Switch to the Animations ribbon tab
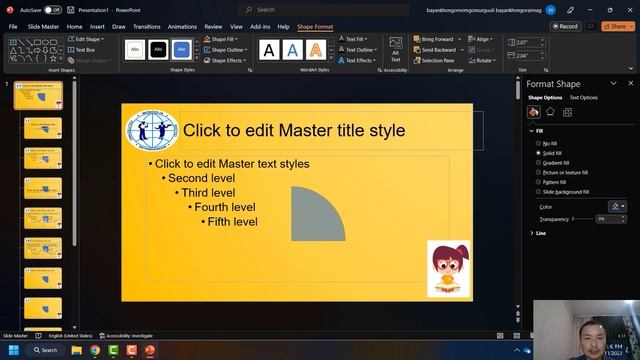640x360 pixels. point(182,27)
